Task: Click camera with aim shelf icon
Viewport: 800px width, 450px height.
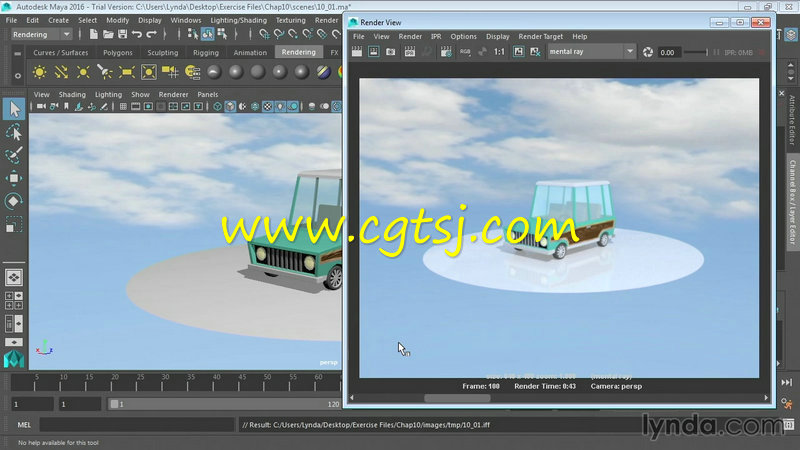Action: (170, 72)
